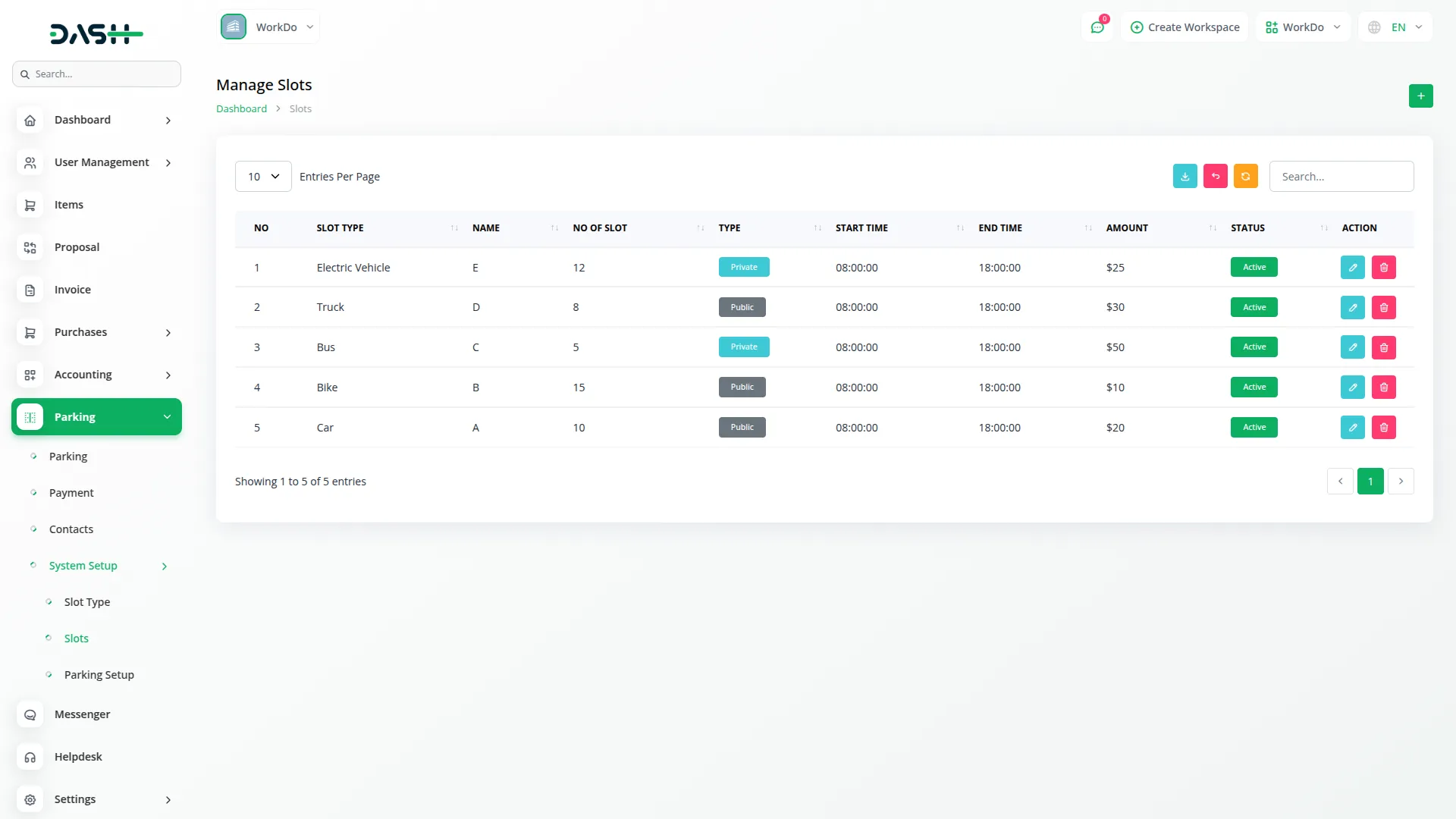Open Parking Setup sidebar item
1456x819 pixels.
[x=99, y=675]
